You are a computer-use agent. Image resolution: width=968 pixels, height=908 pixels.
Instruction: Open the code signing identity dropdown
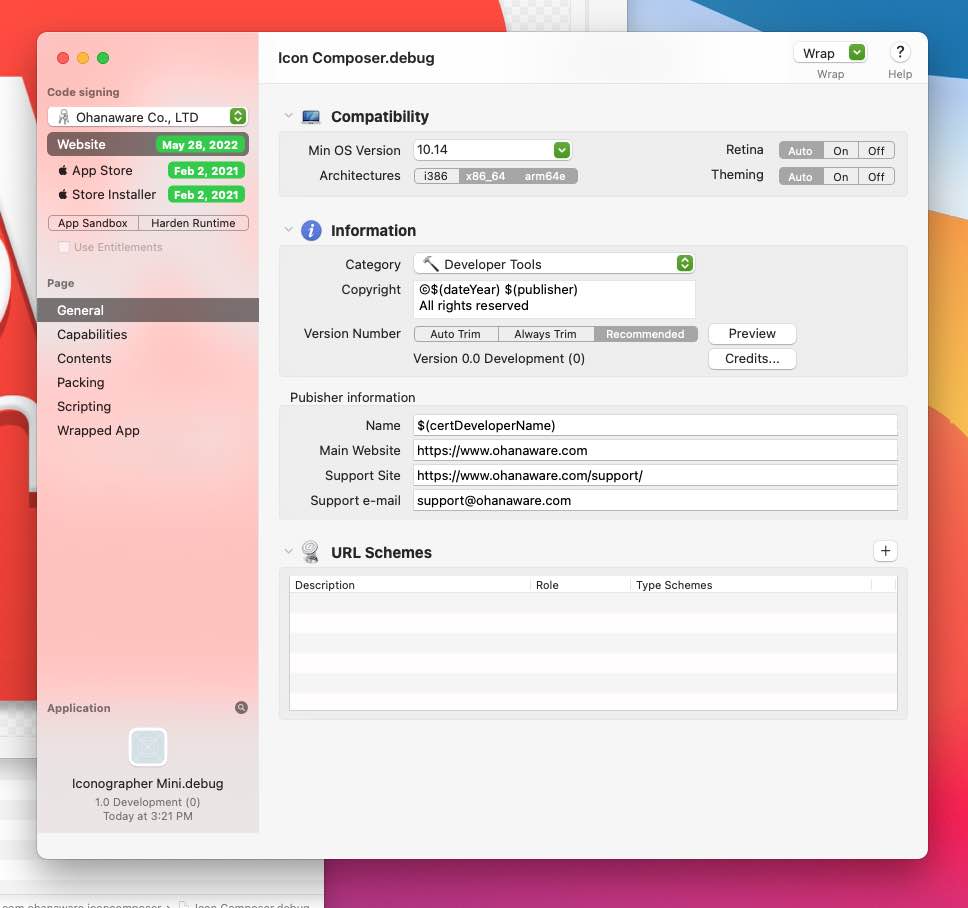click(148, 117)
